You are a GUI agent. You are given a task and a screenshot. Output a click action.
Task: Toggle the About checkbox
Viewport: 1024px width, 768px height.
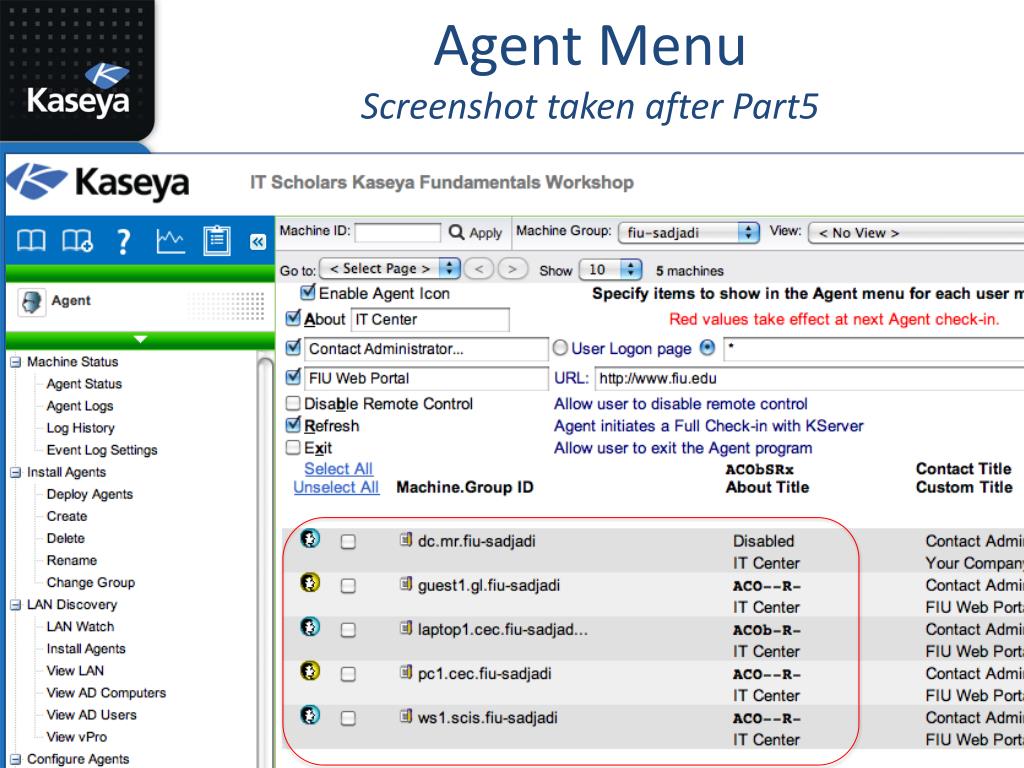point(294,318)
